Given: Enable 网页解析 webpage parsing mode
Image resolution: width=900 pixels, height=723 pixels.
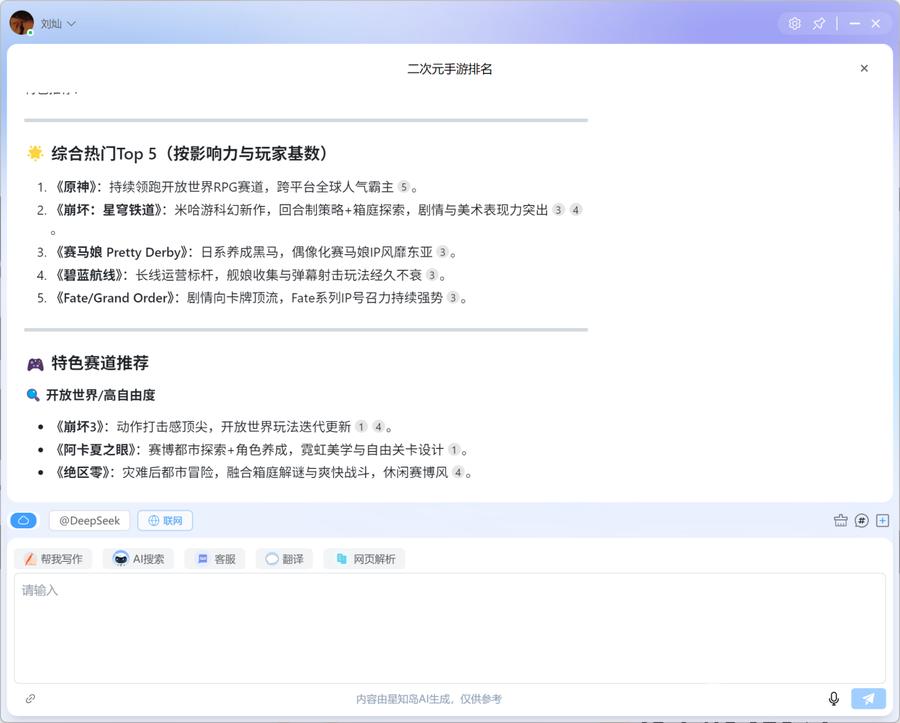Looking at the screenshot, I should coord(367,559).
